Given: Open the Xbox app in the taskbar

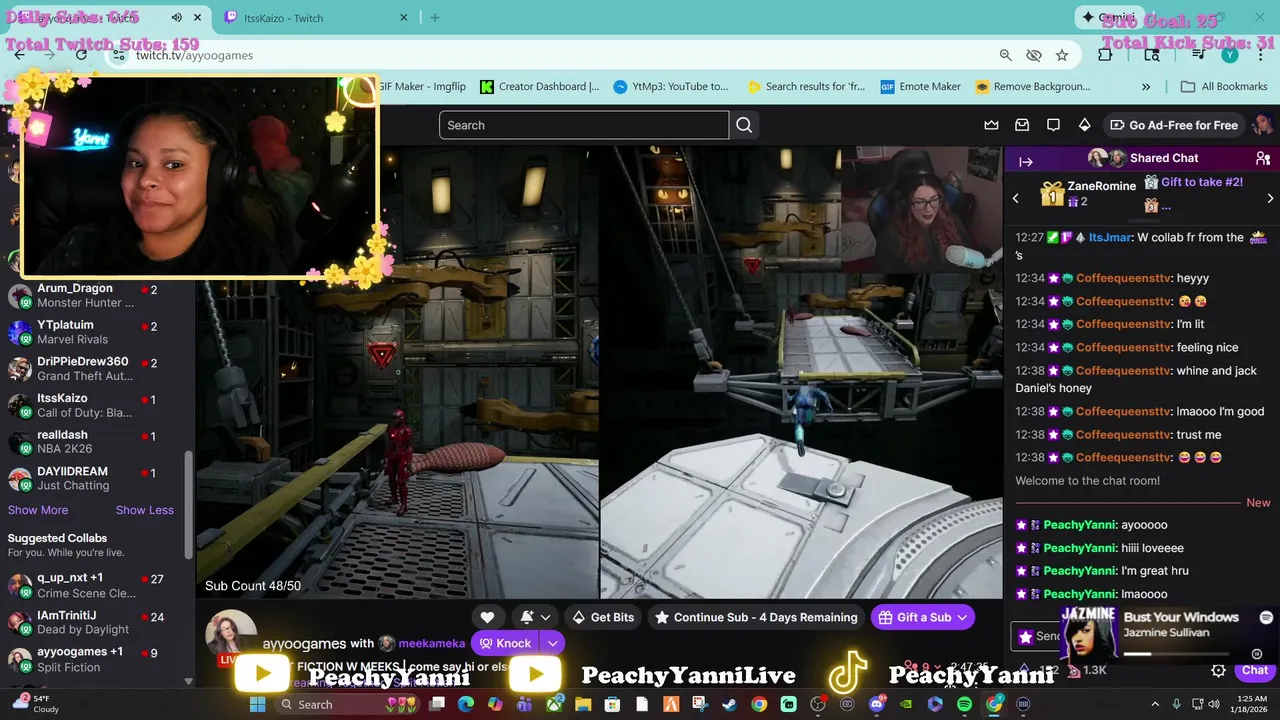Looking at the screenshot, I should coord(554,705).
